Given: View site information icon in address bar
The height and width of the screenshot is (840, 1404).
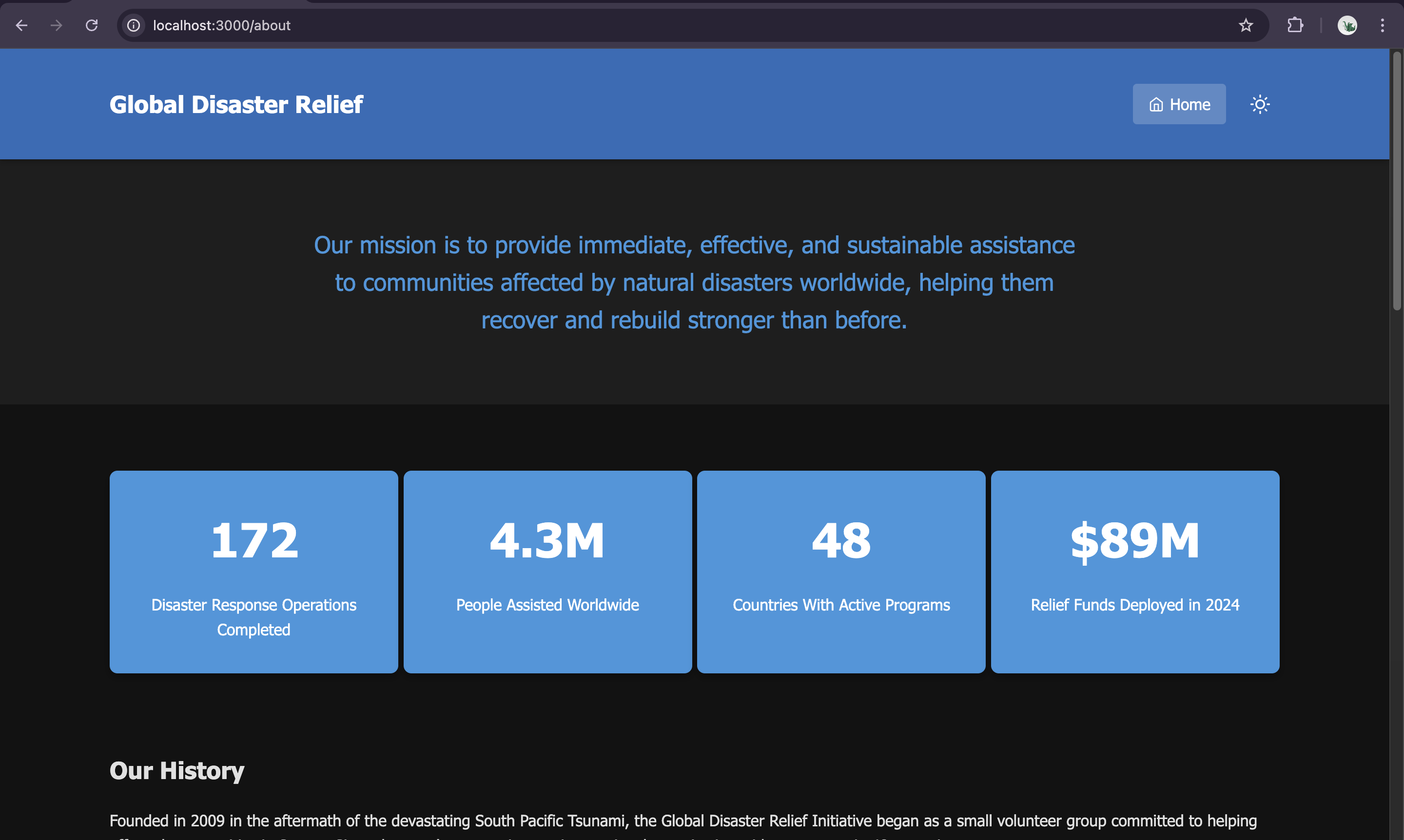Looking at the screenshot, I should [x=134, y=25].
